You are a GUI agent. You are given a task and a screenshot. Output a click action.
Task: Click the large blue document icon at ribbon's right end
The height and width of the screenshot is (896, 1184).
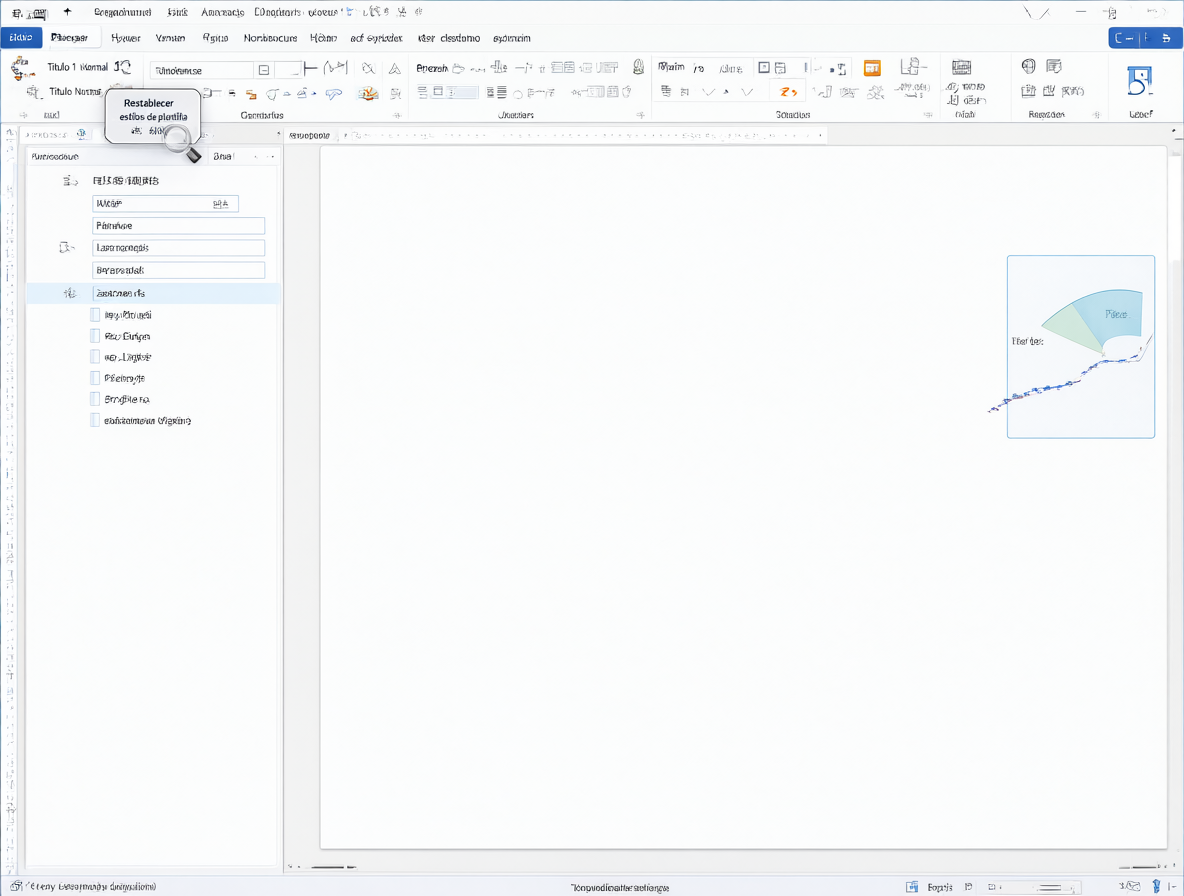(x=1140, y=81)
